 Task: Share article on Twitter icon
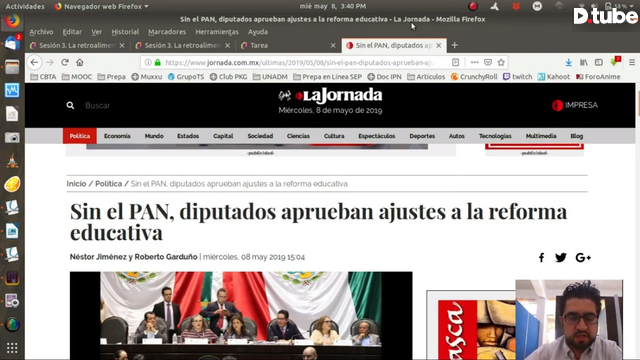click(x=561, y=258)
